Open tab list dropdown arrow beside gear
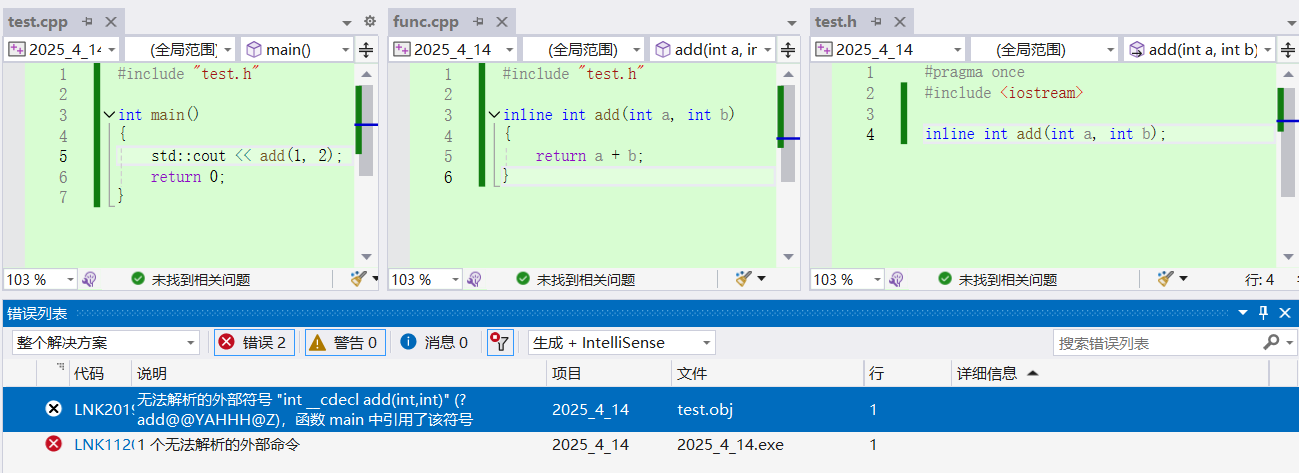1299x473 pixels. click(347, 22)
